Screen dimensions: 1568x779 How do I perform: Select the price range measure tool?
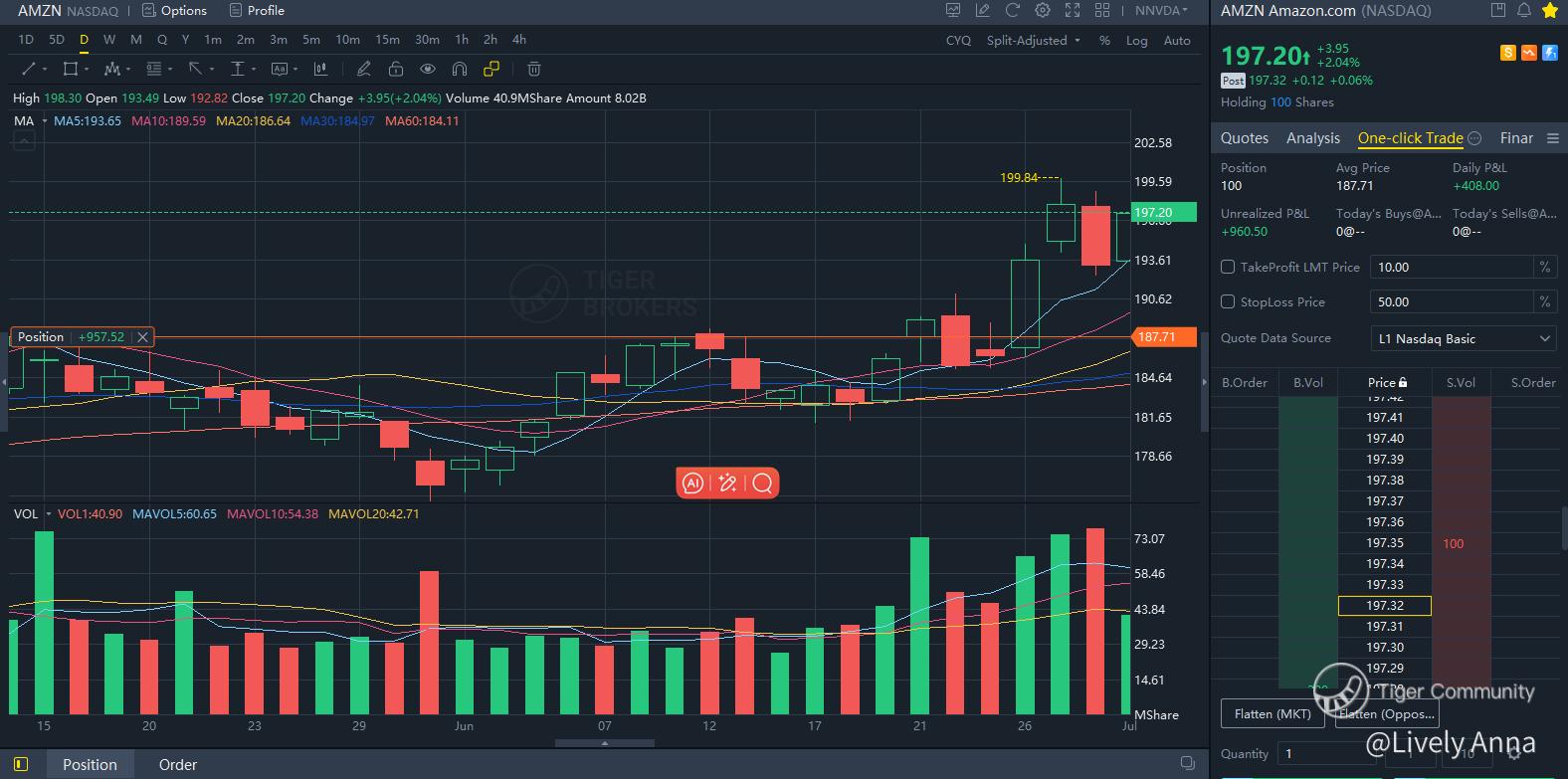pyautogui.click(x=238, y=69)
